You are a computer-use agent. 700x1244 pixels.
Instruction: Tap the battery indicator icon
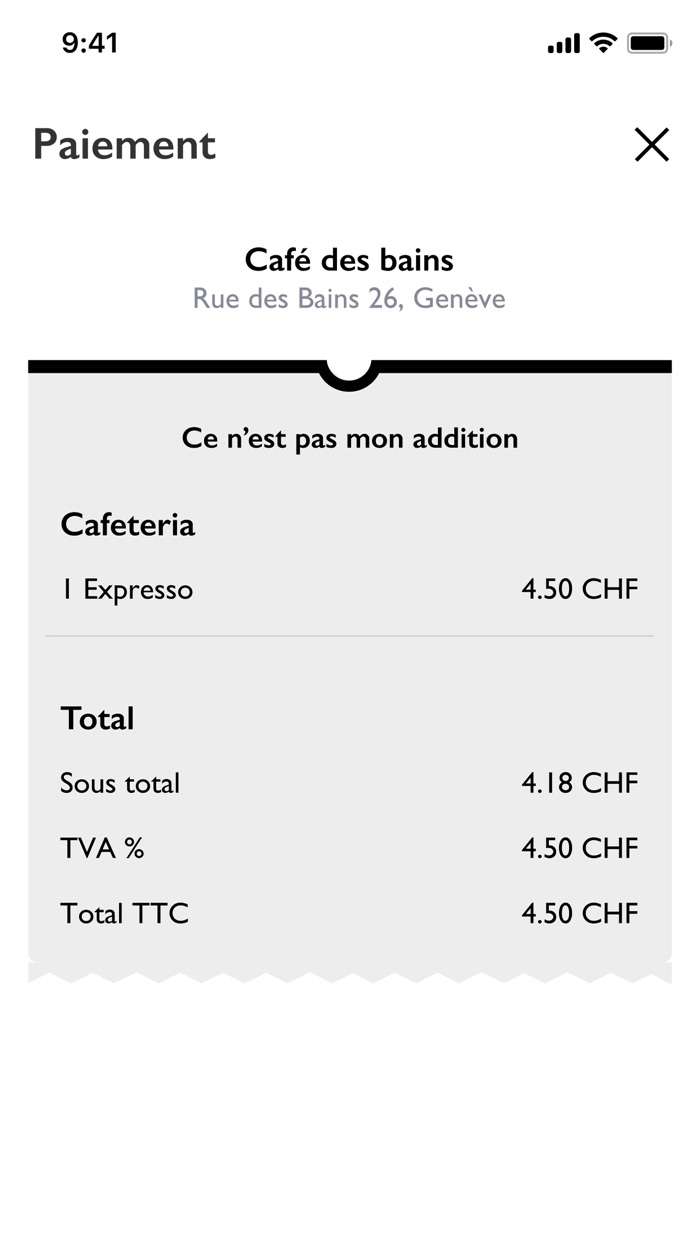648,44
